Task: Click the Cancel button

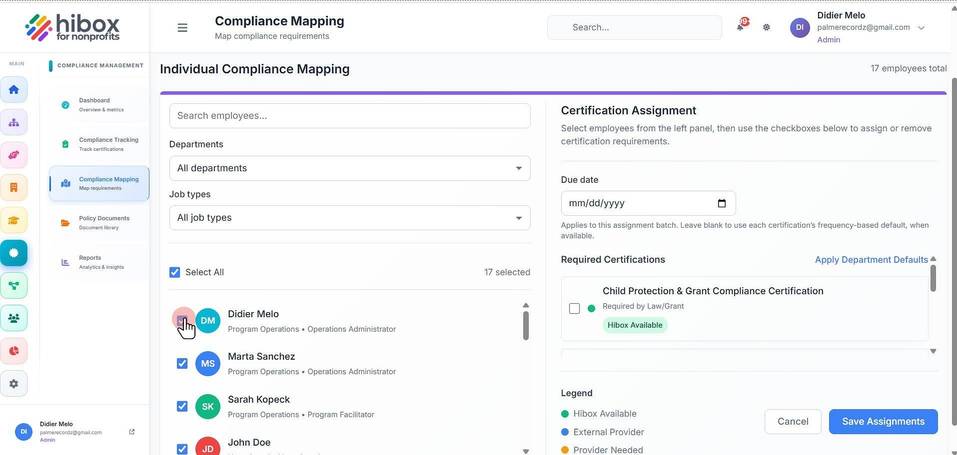Action: click(x=793, y=421)
